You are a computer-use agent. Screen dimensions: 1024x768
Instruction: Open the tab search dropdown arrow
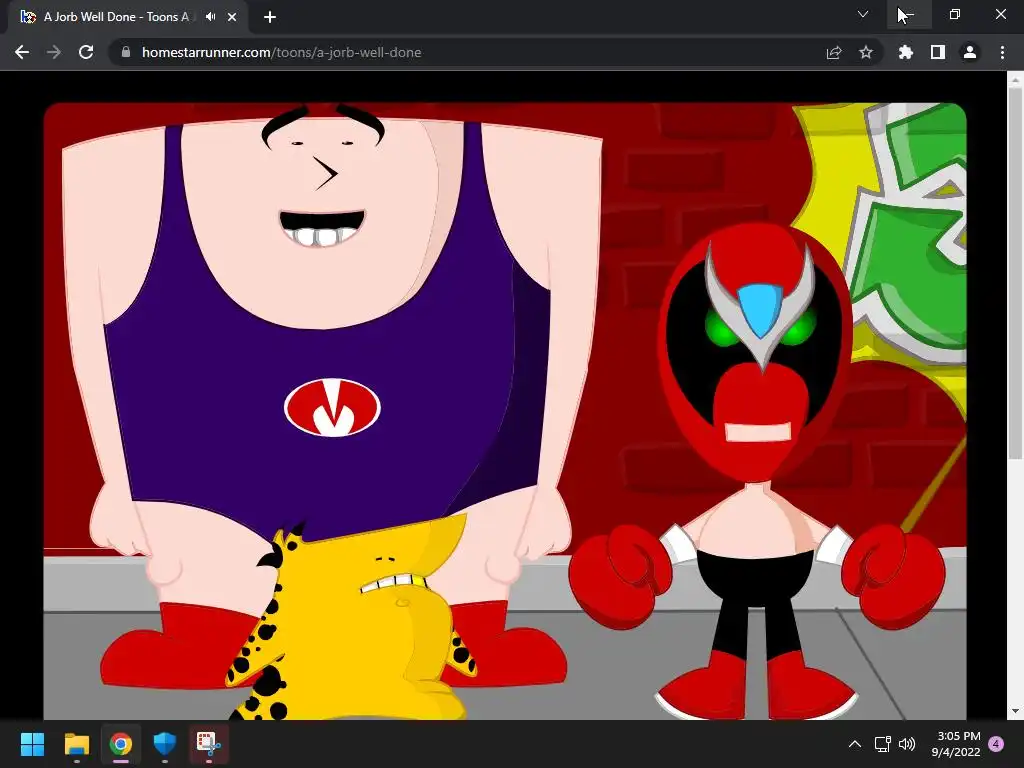(x=863, y=14)
